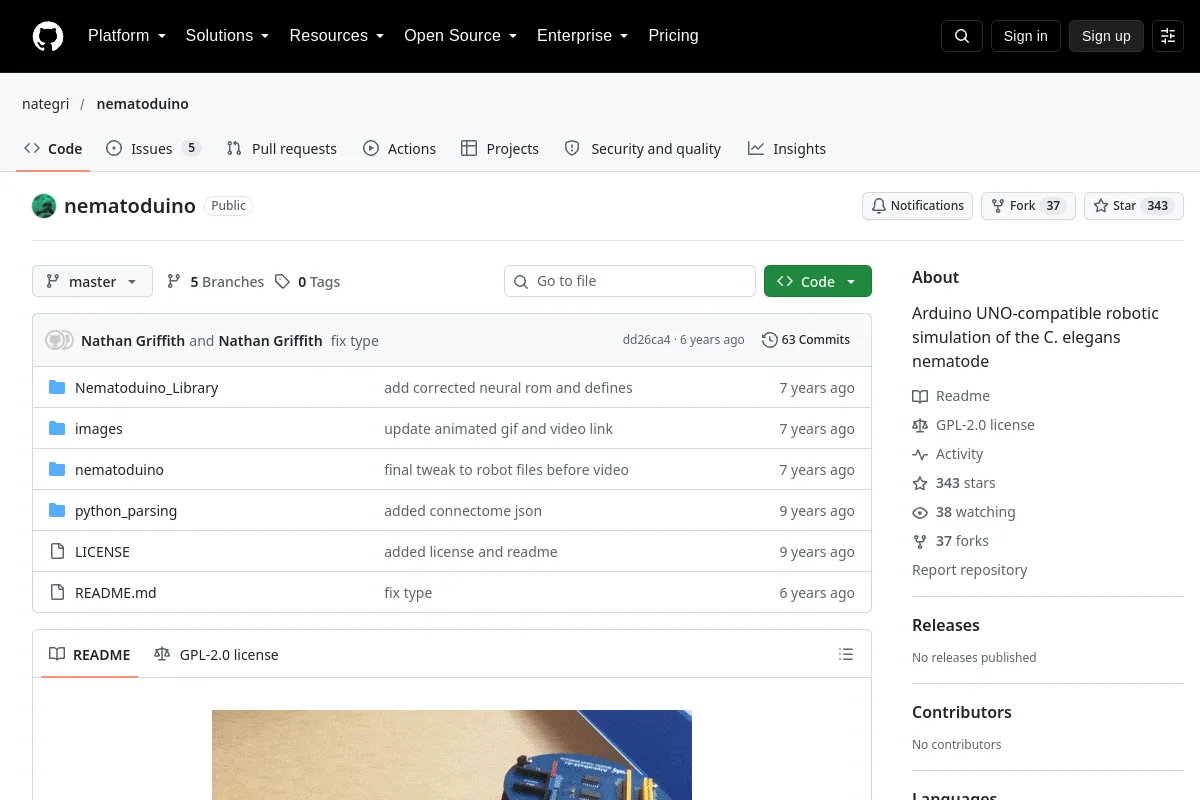1200x800 pixels.
Task: Open the Nematoduino_Library folder
Action: coord(146,388)
